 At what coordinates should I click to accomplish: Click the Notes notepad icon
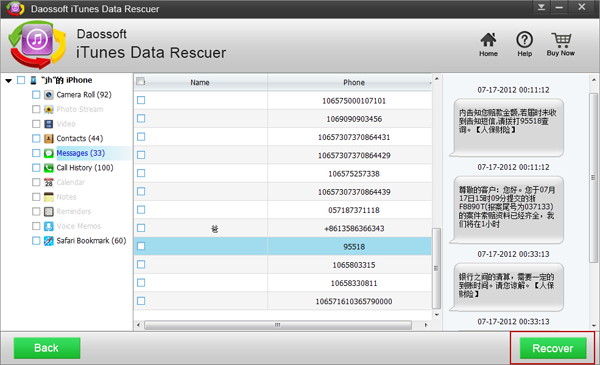tap(49, 197)
